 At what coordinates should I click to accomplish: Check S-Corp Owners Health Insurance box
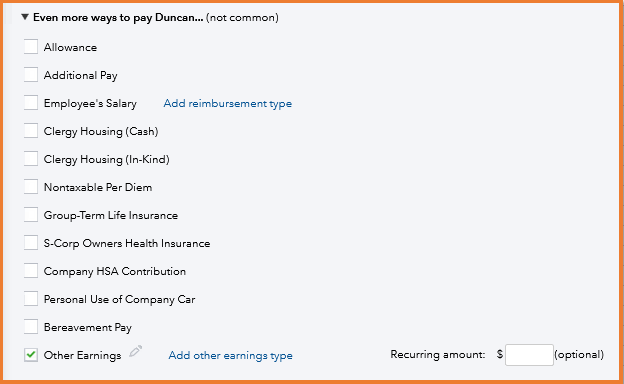tap(31, 242)
